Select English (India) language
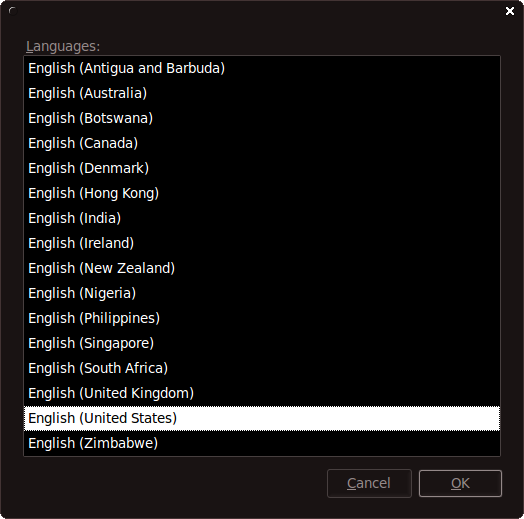Image resolution: width=524 pixels, height=519 pixels. click(262, 218)
